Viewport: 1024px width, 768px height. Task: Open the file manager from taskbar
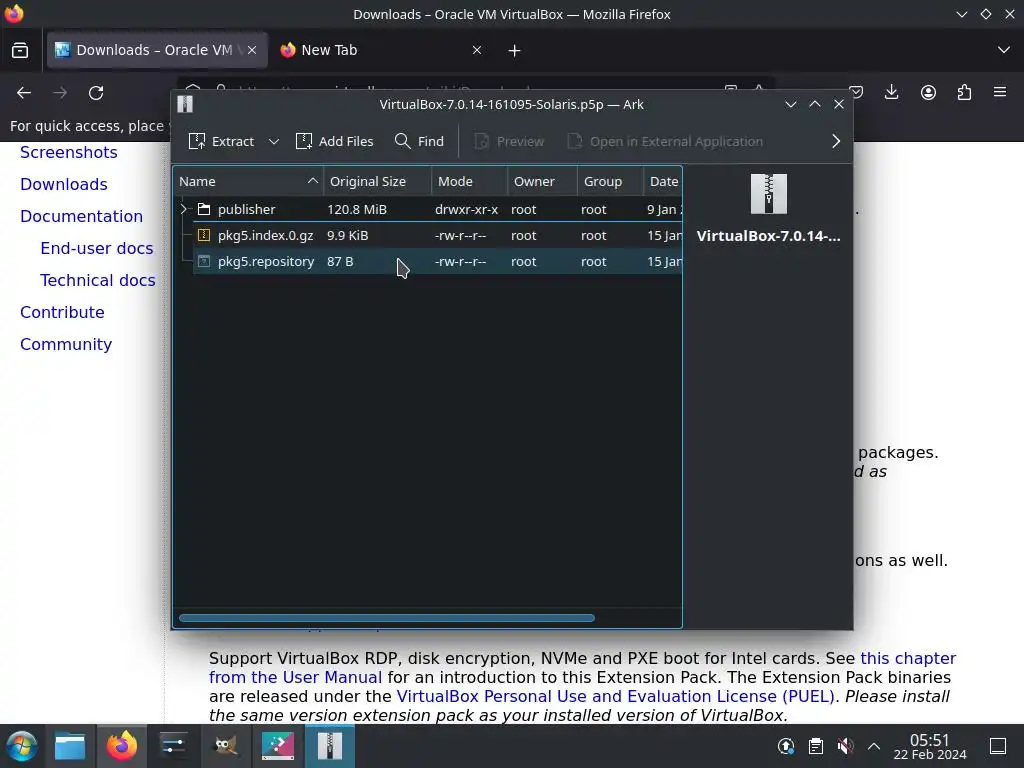tap(70, 746)
